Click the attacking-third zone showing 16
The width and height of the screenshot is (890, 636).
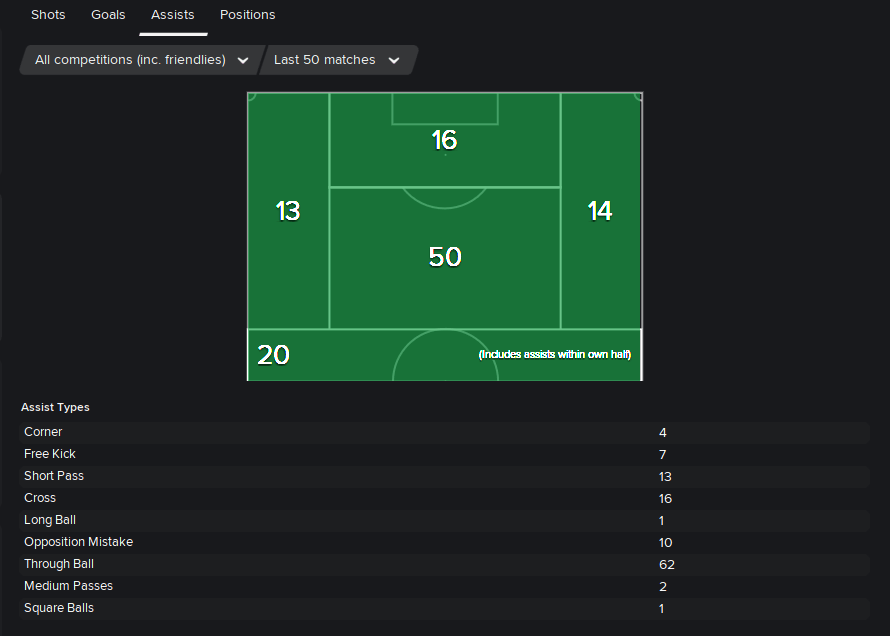click(444, 140)
